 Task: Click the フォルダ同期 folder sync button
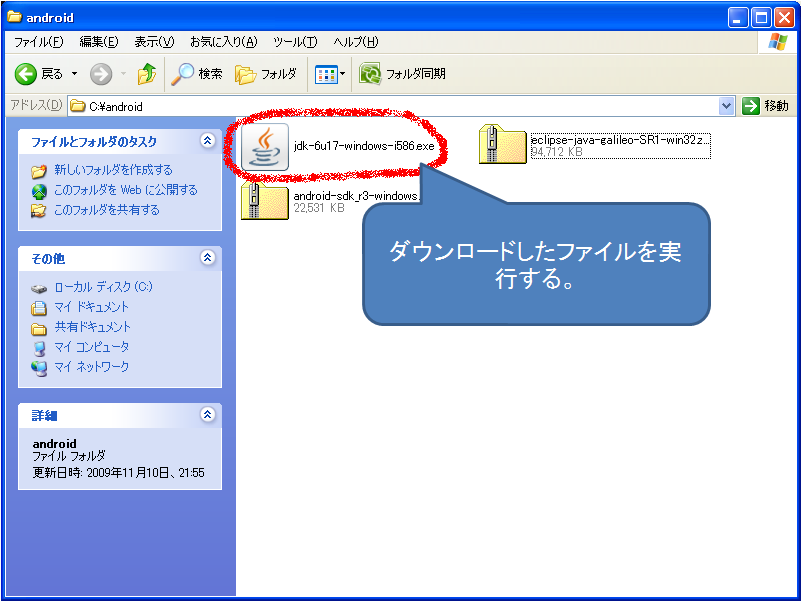(x=402, y=74)
